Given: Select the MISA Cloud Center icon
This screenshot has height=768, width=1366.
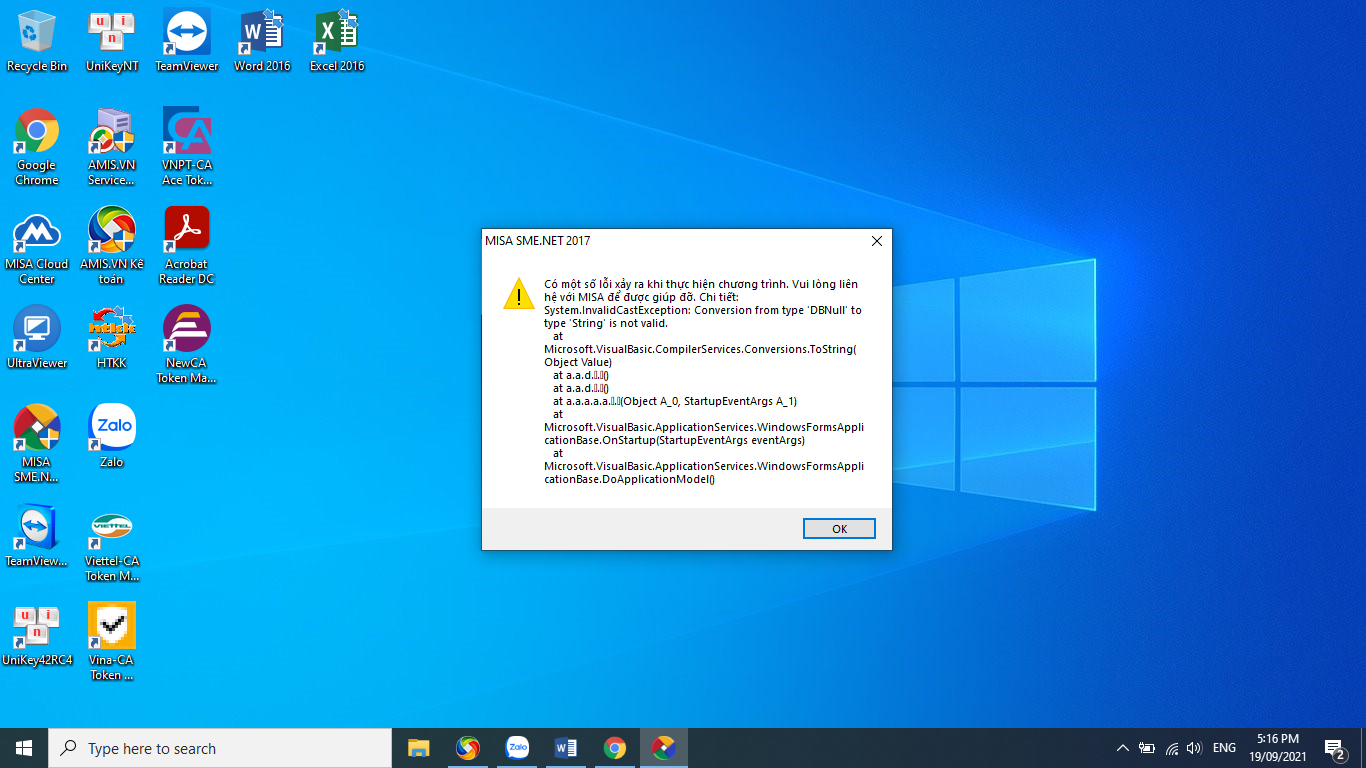Looking at the screenshot, I should (x=37, y=246).
